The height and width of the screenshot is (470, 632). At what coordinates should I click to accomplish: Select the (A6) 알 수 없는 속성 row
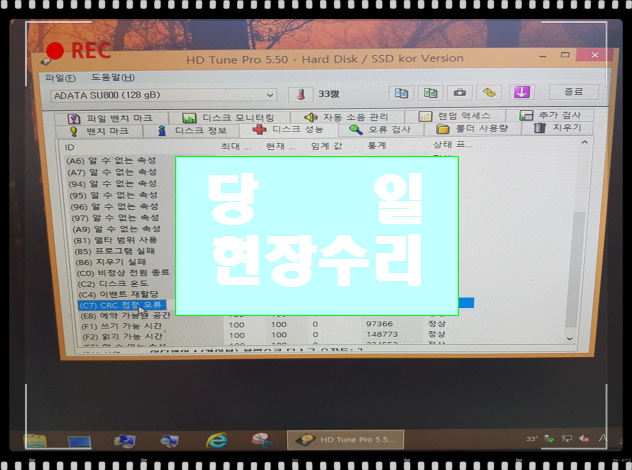point(111,160)
